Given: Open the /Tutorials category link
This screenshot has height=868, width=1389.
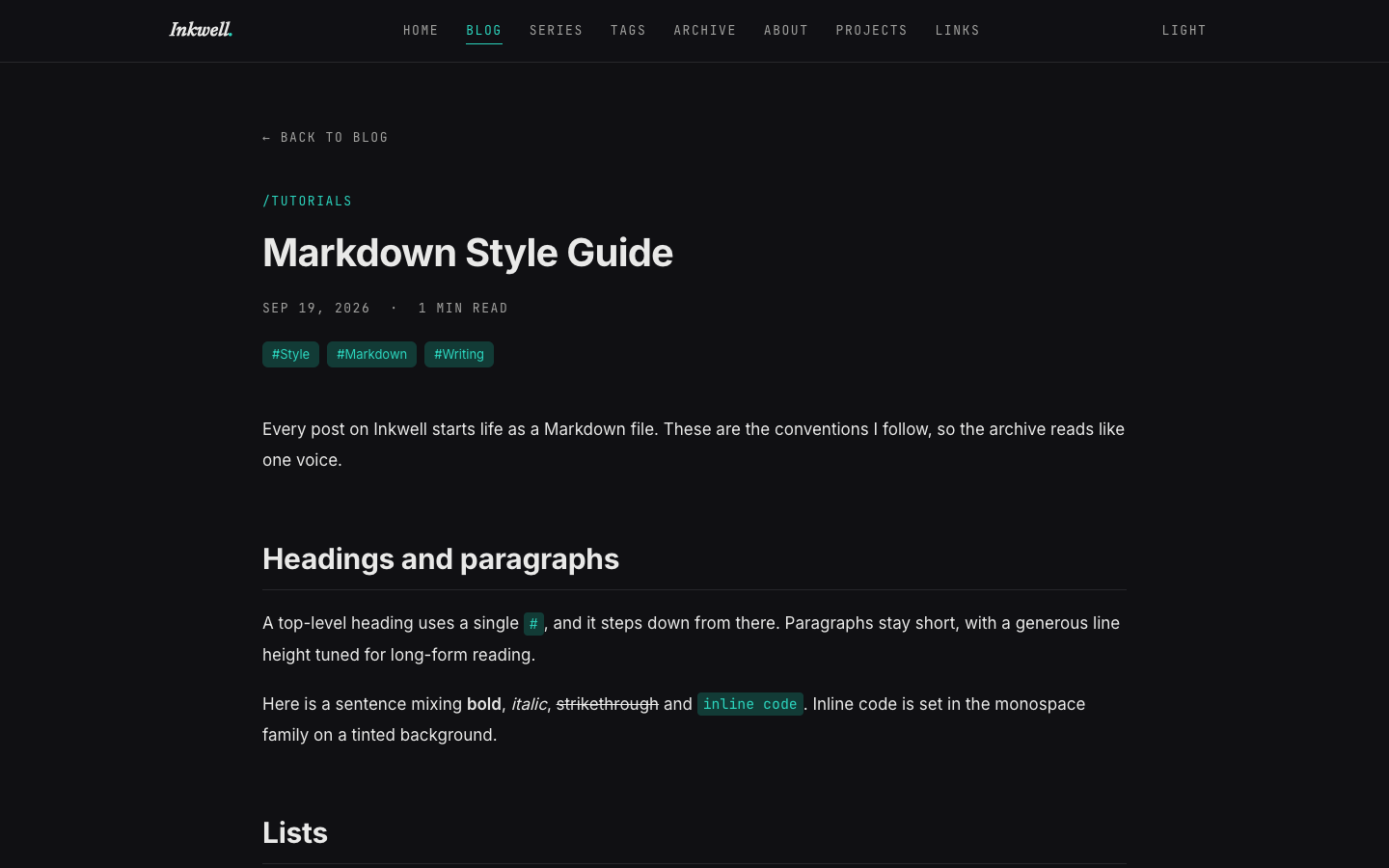Looking at the screenshot, I should [308, 202].
